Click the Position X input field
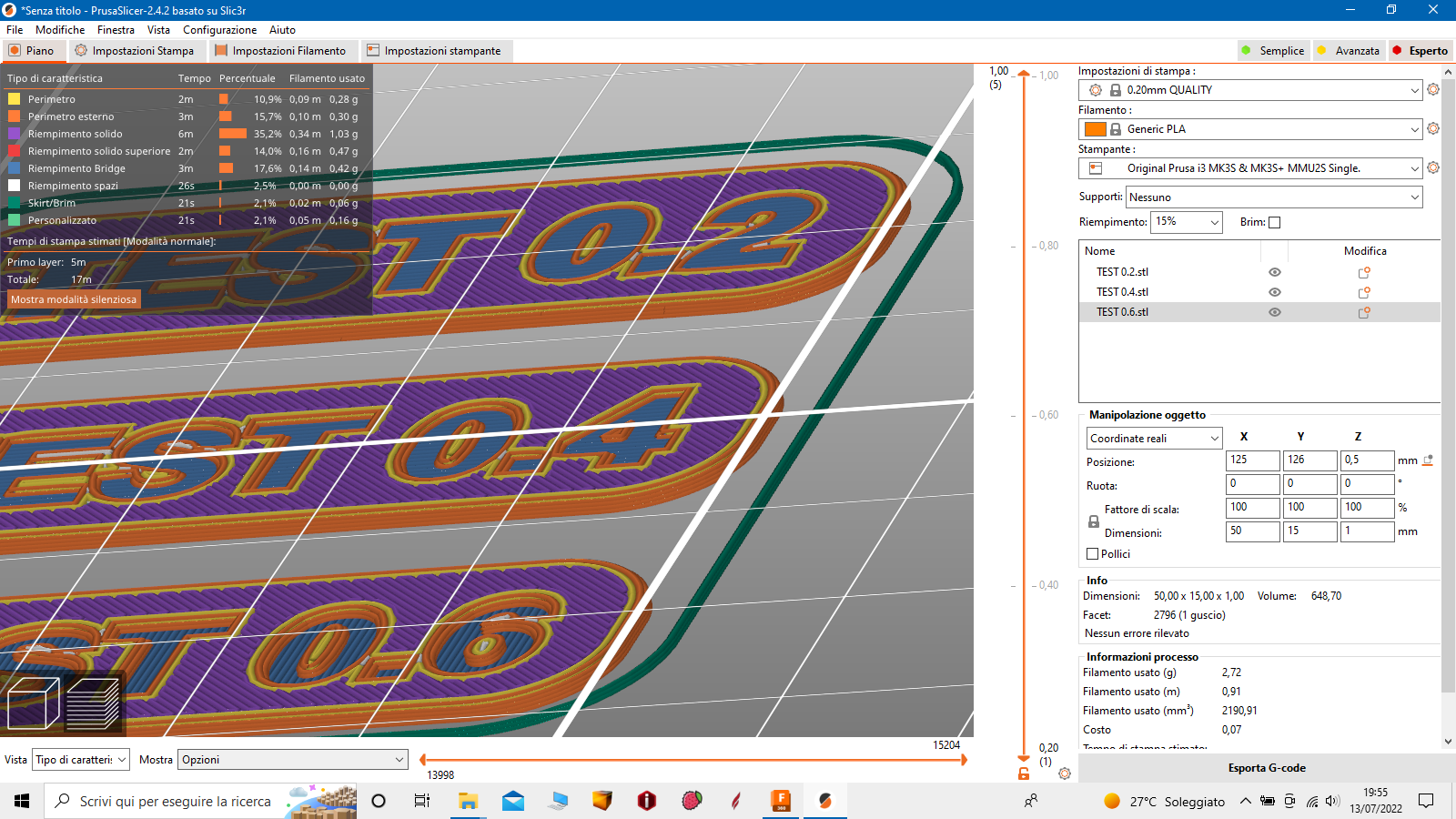 click(1253, 460)
